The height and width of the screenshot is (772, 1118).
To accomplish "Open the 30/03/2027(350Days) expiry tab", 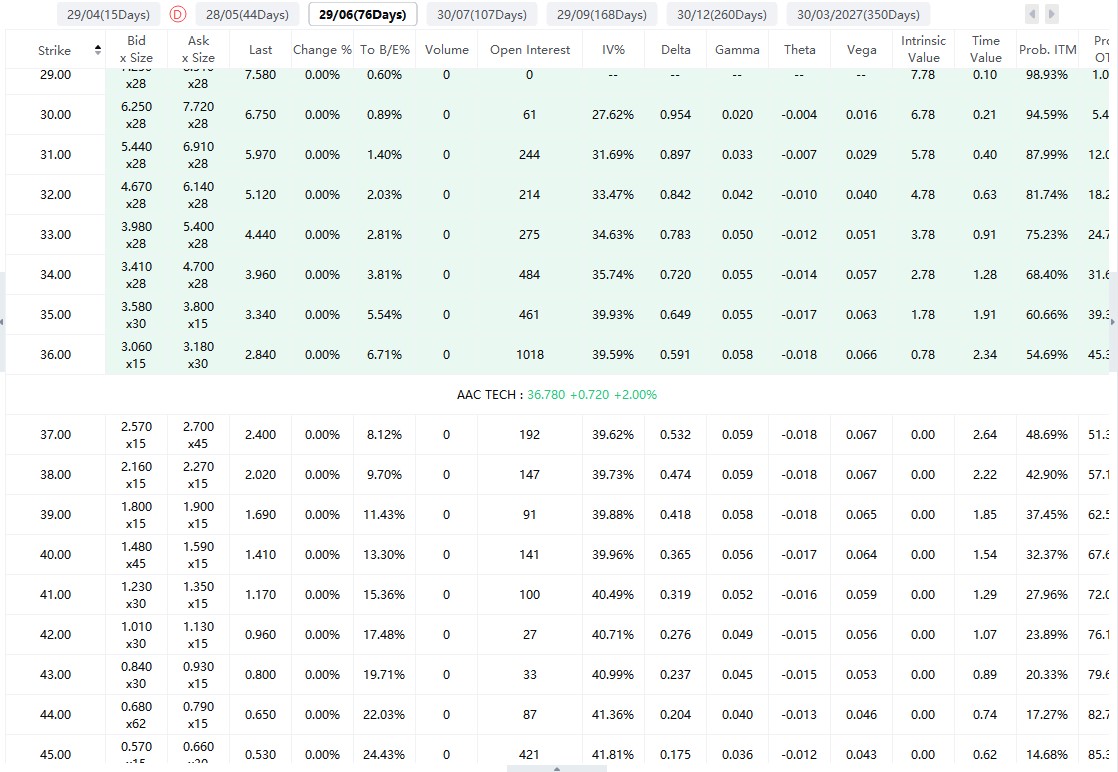I will pyautogui.click(x=858, y=14).
